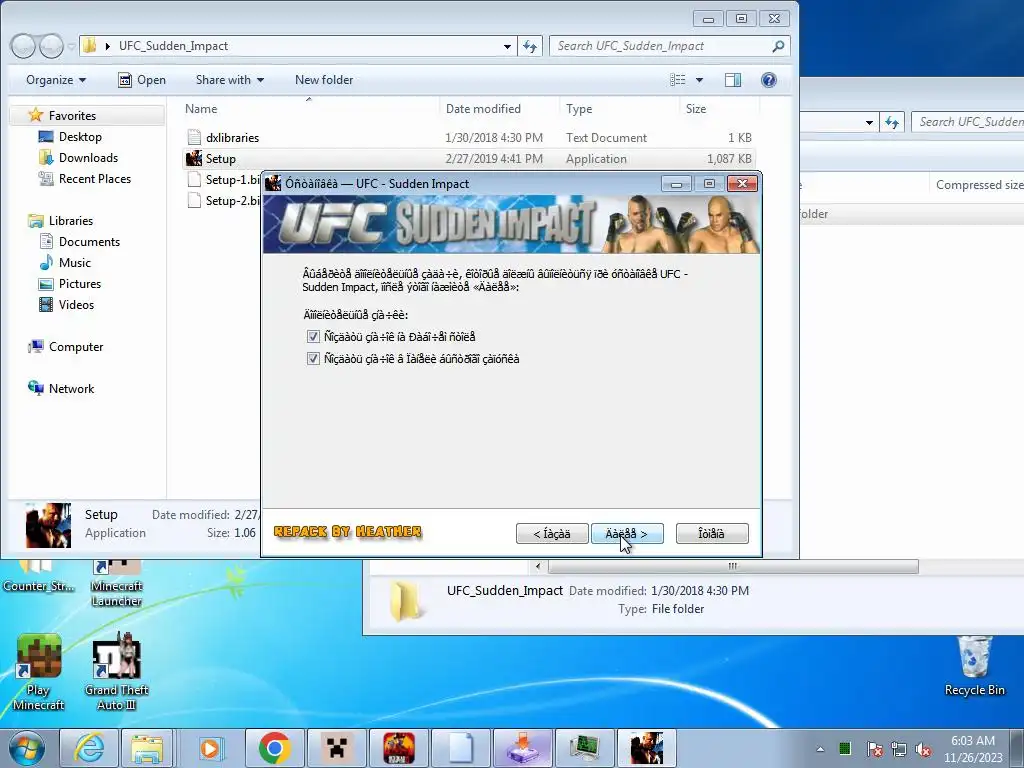The width and height of the screenshot is (1024, 768).
Task: Click the Setup file thumbnail in details pane
Action: tap(48, 524)
